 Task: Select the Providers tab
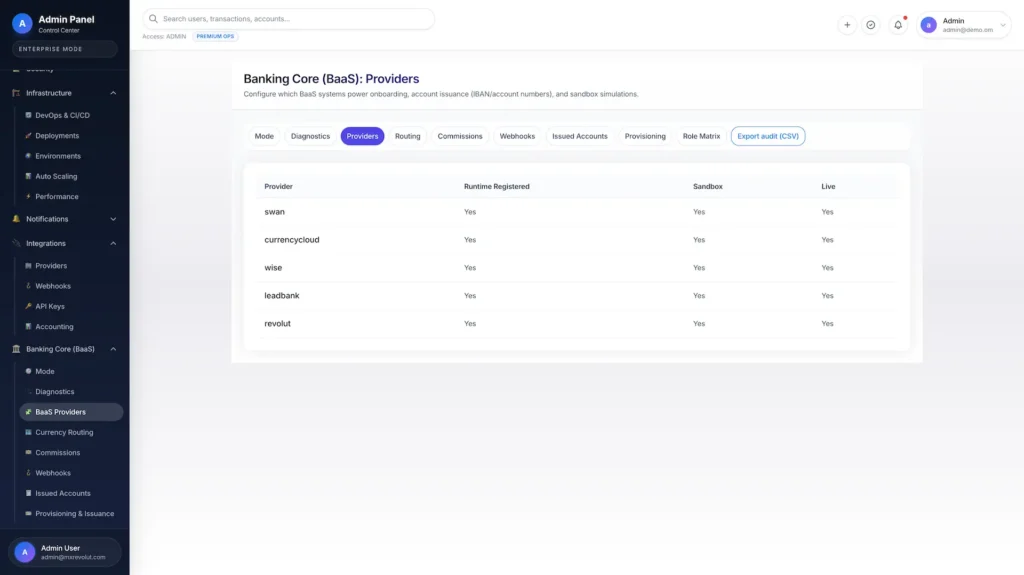click(362, 136)
